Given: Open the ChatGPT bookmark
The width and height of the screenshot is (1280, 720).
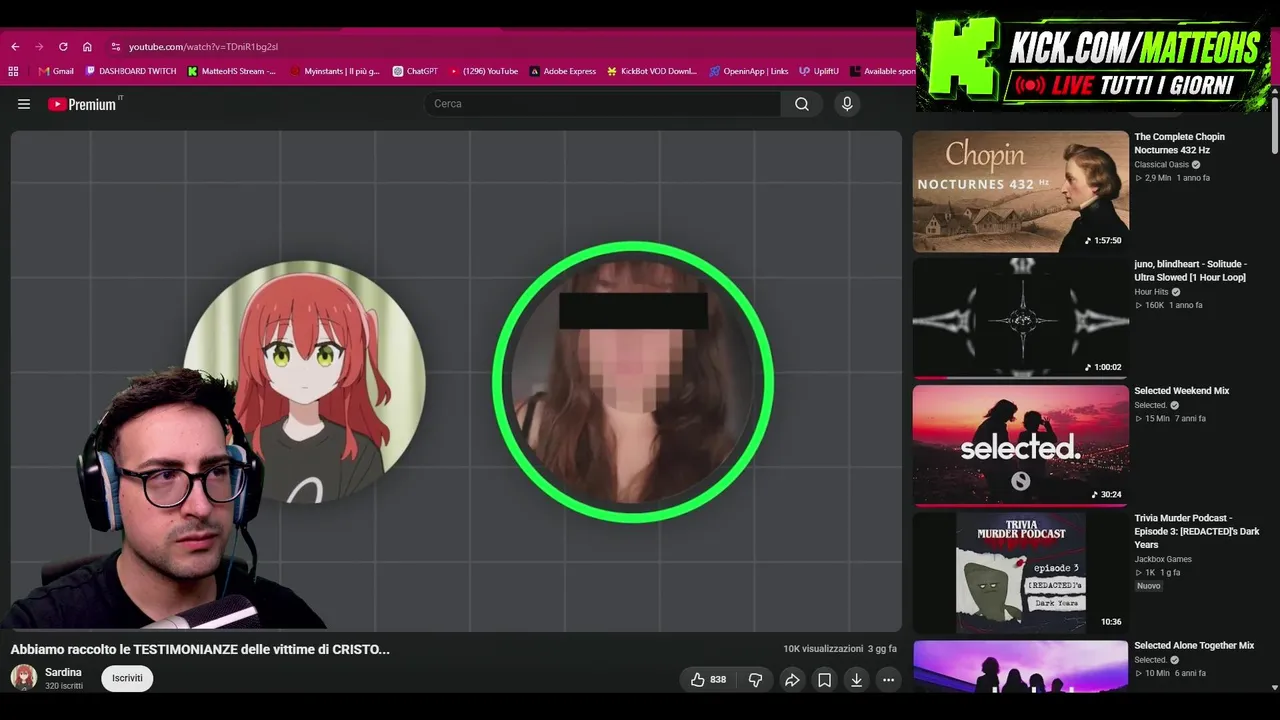Looking at the screenshot, I should point(415,71).
